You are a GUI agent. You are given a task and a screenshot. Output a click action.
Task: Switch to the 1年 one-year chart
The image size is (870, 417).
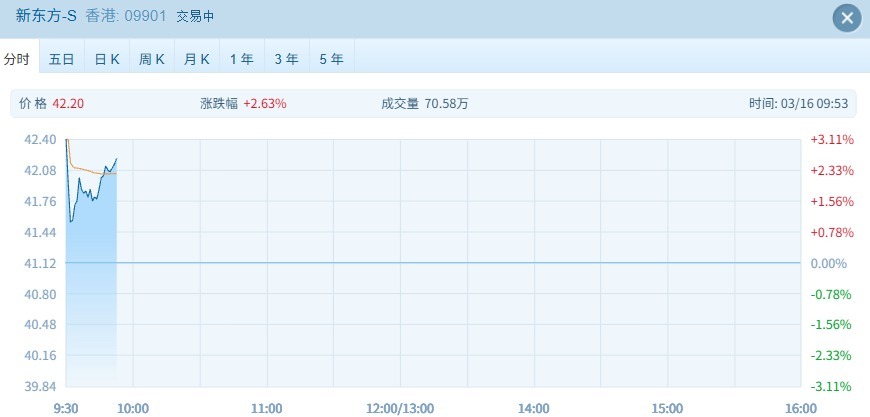241,59
